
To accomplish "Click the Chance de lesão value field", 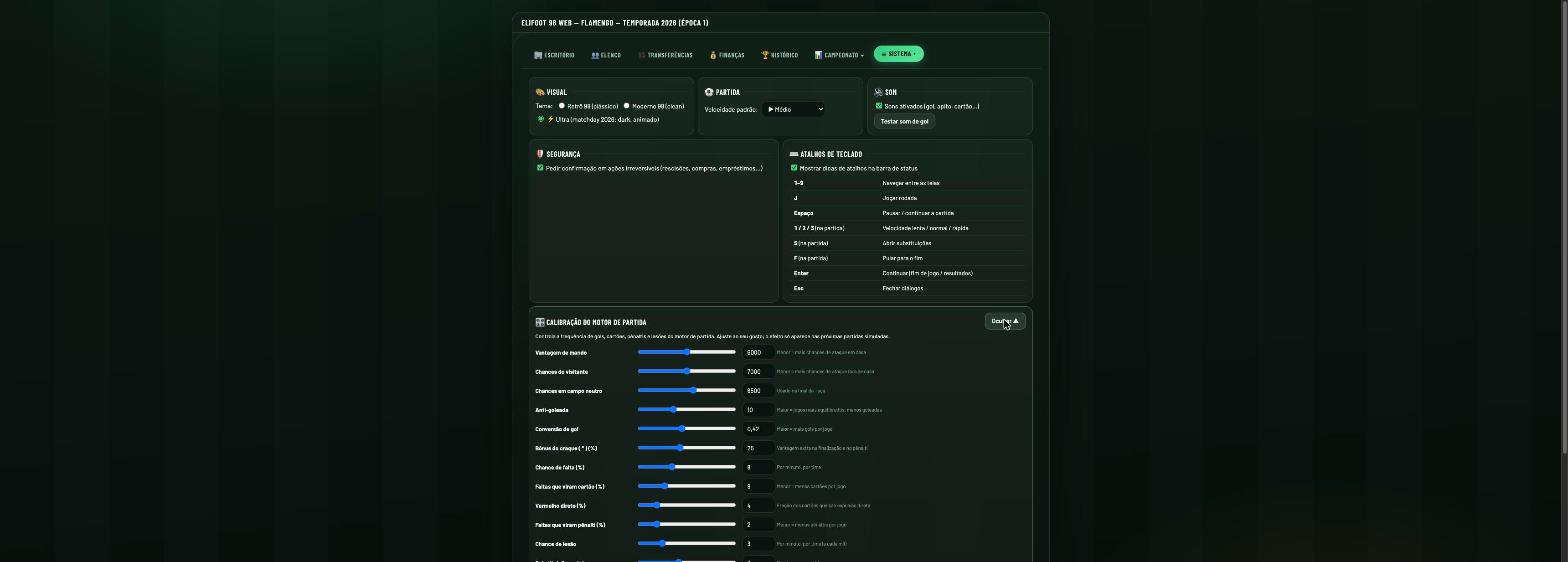I will (x=758, y=544).
